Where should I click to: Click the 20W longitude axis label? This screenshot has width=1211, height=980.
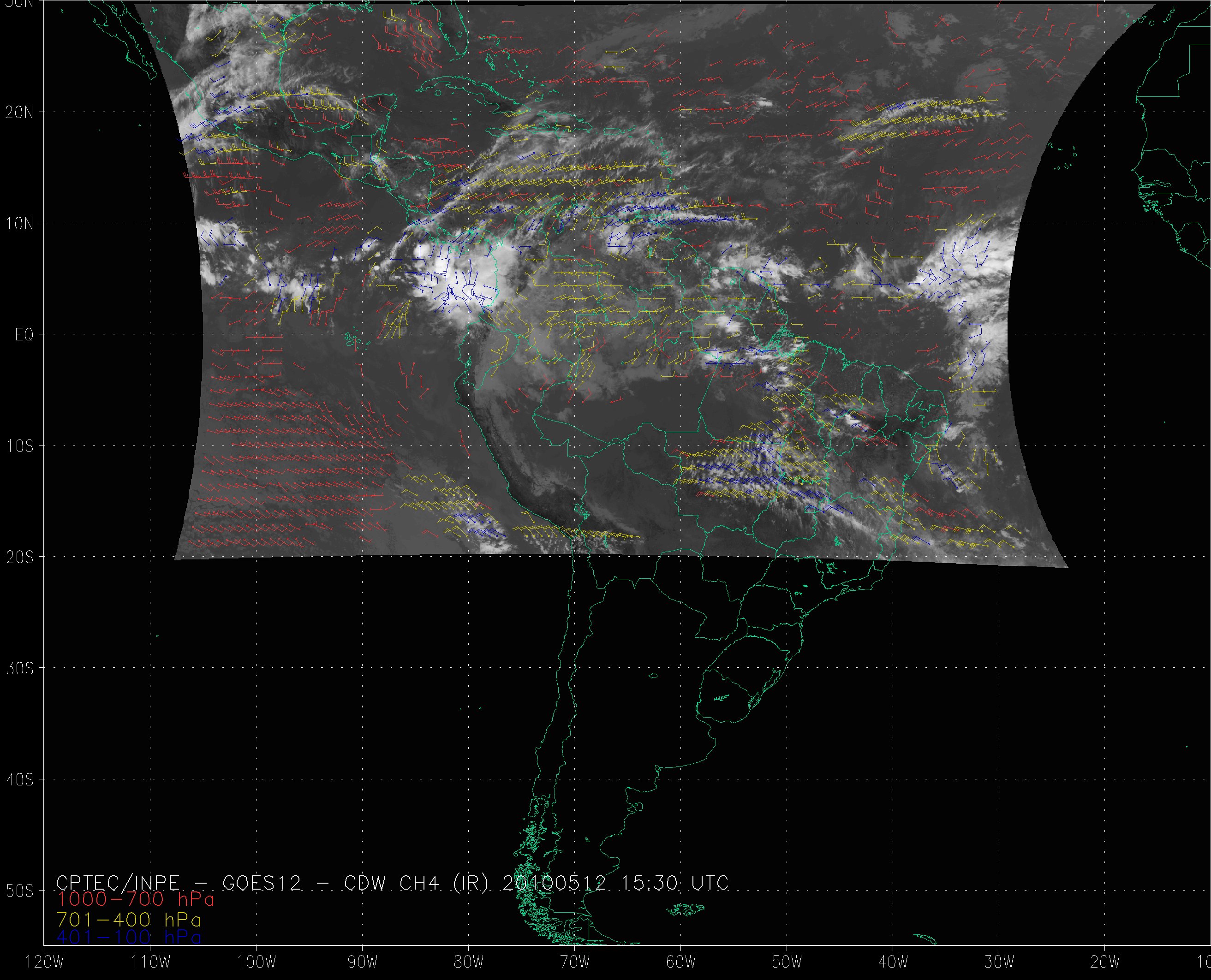(1105, 962)
